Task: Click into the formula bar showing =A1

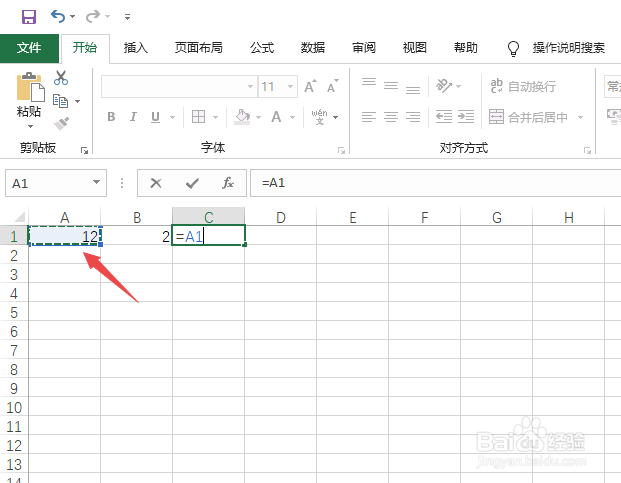Action: click(x=436, y=183)
